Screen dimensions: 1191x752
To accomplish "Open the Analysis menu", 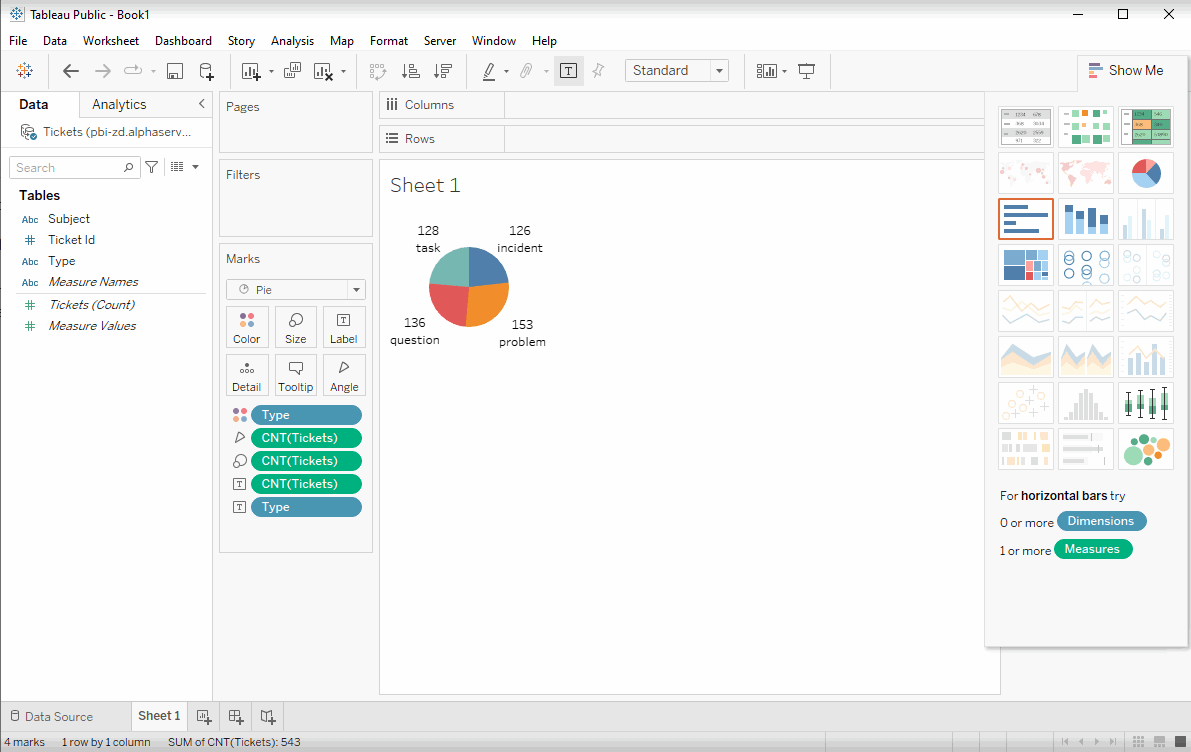I will tap(292, 41).
